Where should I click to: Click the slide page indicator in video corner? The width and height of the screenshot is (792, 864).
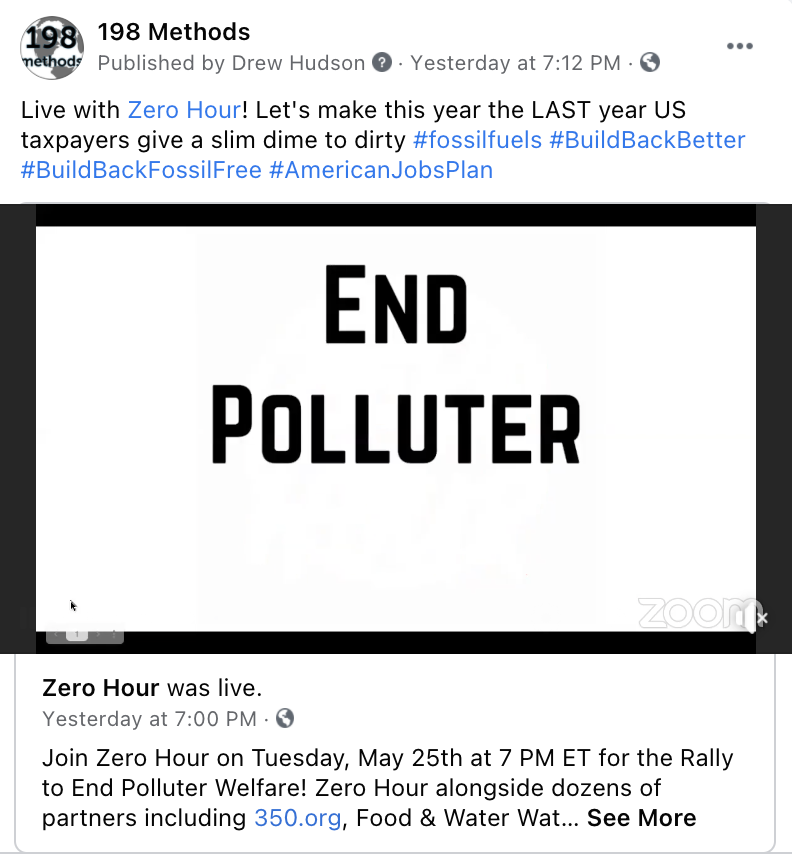pos(78,634)
